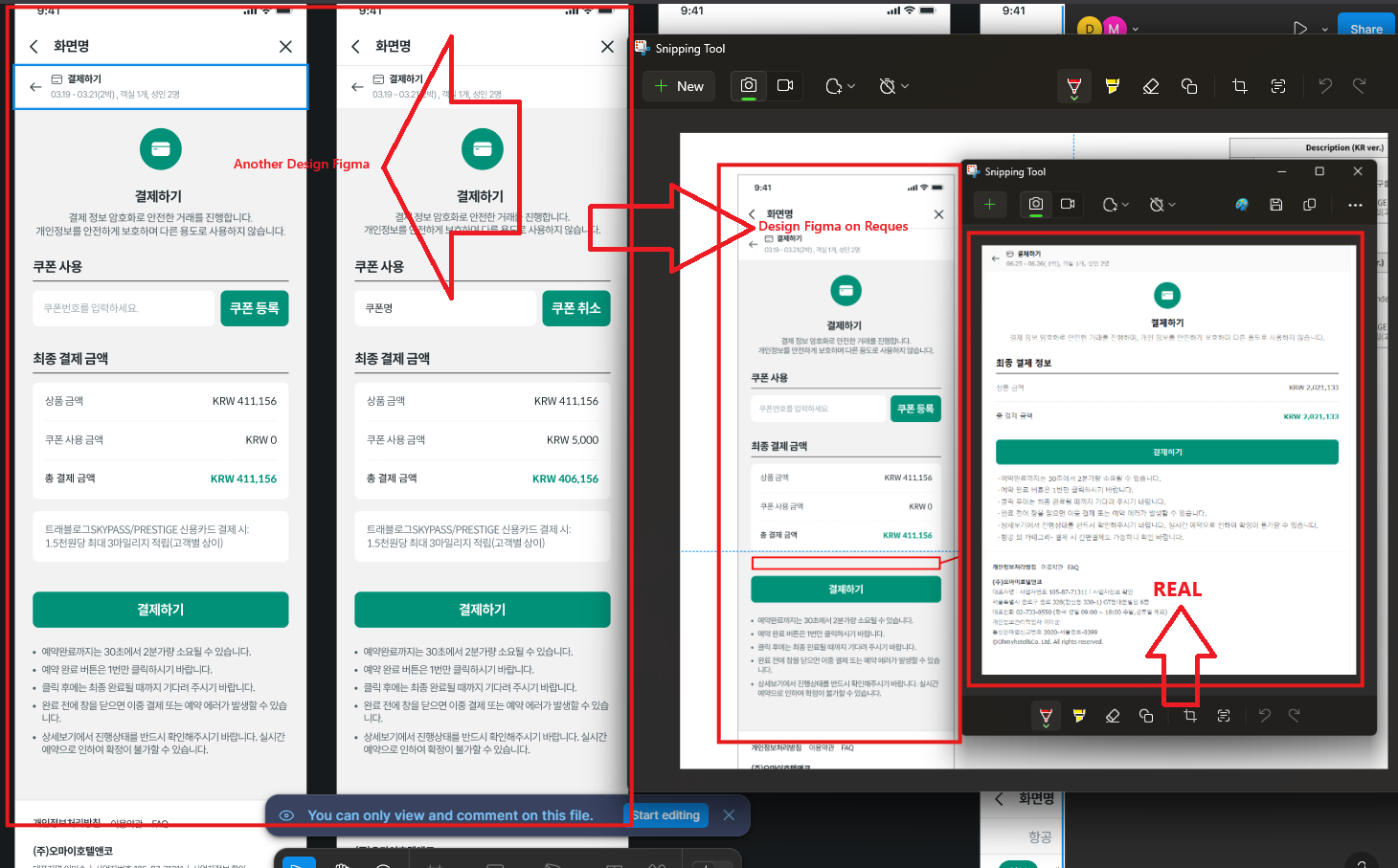Maximize the front Snipping Tool window
Viewport: 1398px width, 868px height.
coord(1319,171)
